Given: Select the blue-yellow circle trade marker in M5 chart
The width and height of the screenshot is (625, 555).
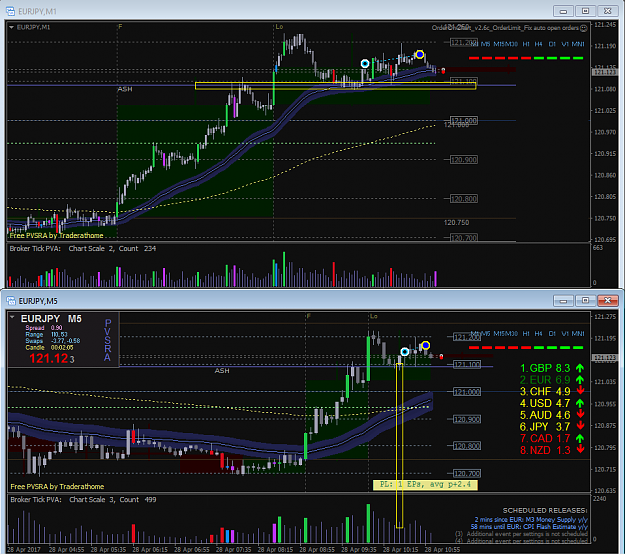Looking at the screenshot, I should pos(425,345).
